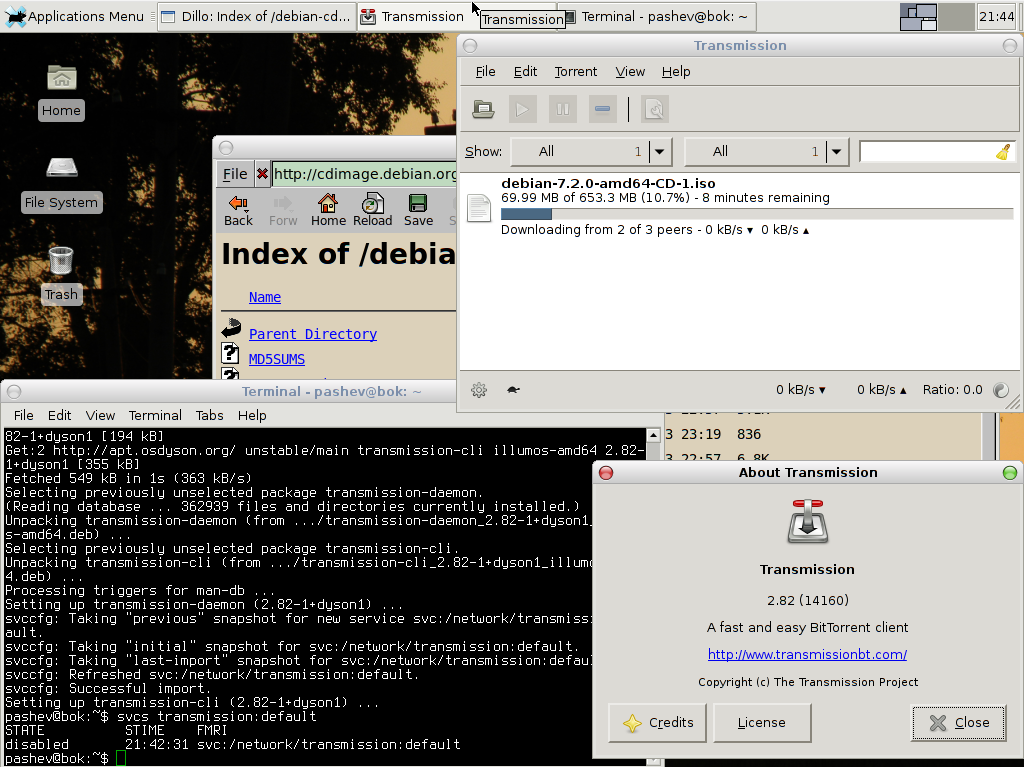Open Dillo's File menu
This screenshot has height=767, width=1024.
coord(235,174)
